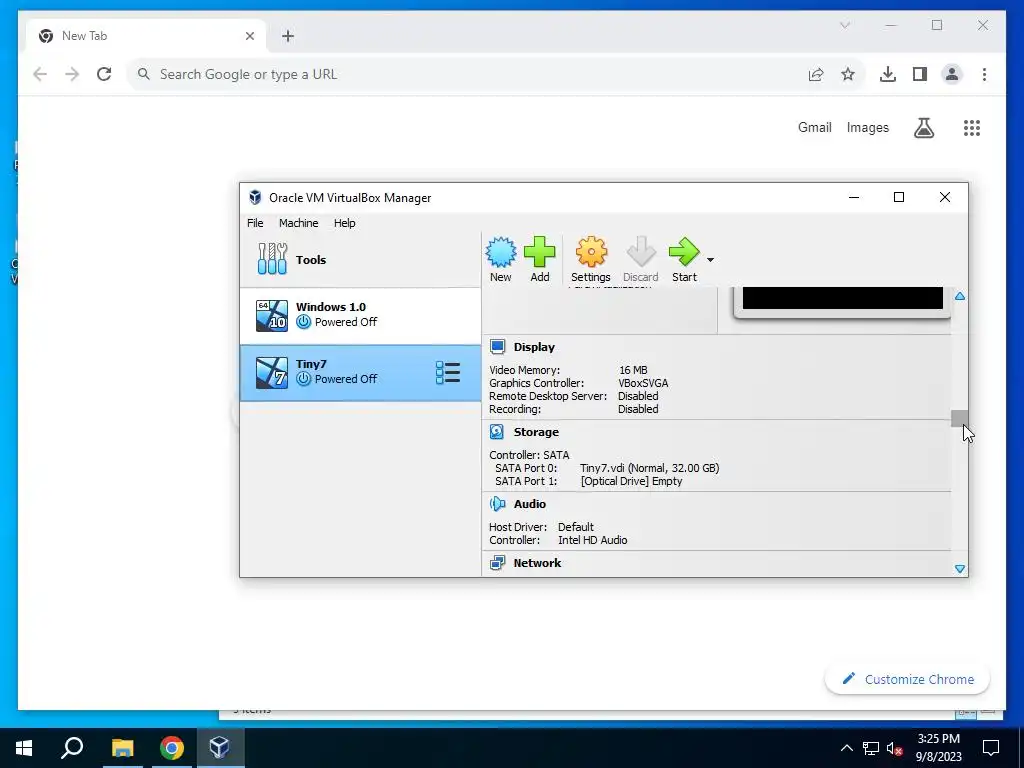Open the notification center icon

click(991, 748)
